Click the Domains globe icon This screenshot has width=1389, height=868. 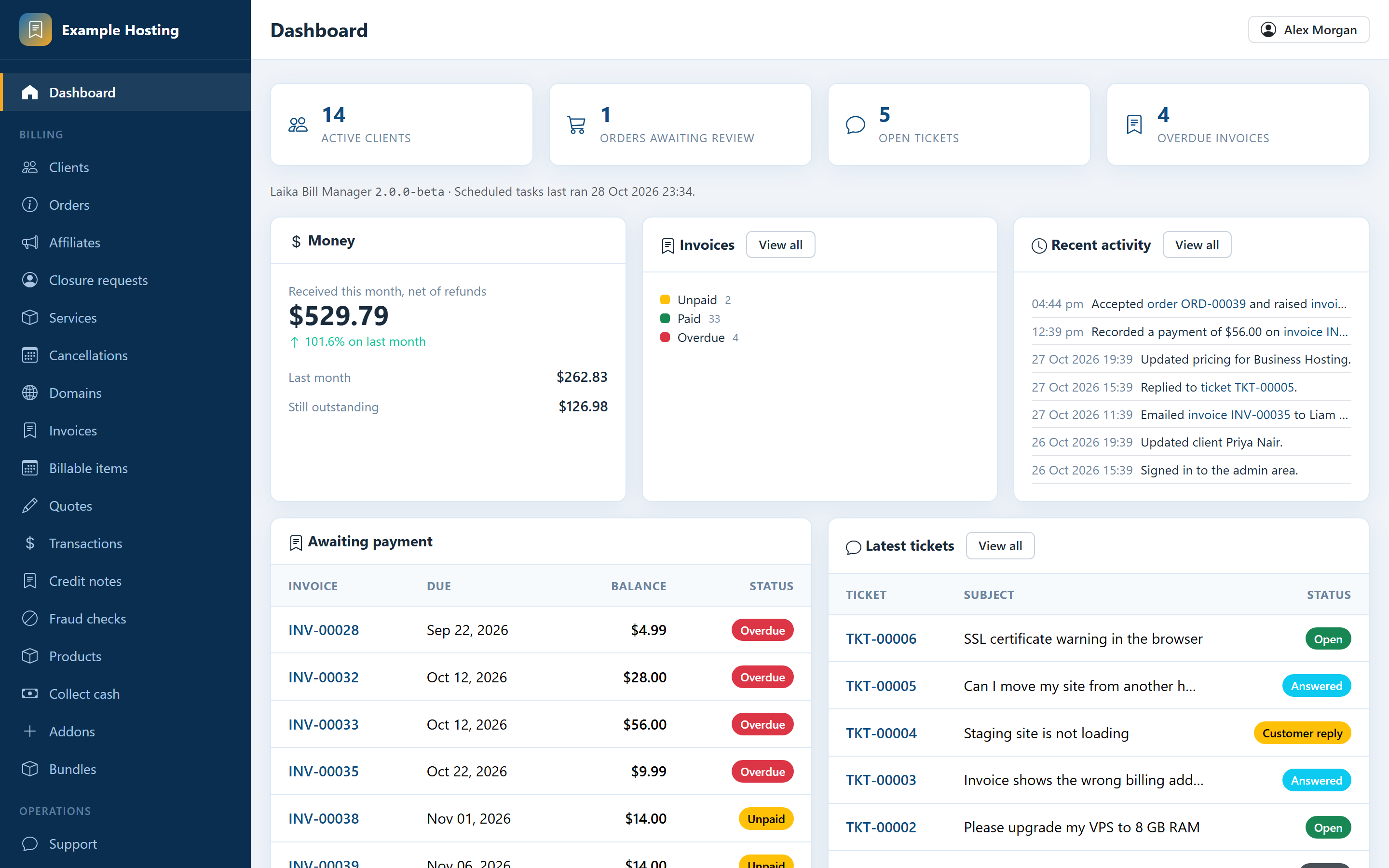coord(30,393)
